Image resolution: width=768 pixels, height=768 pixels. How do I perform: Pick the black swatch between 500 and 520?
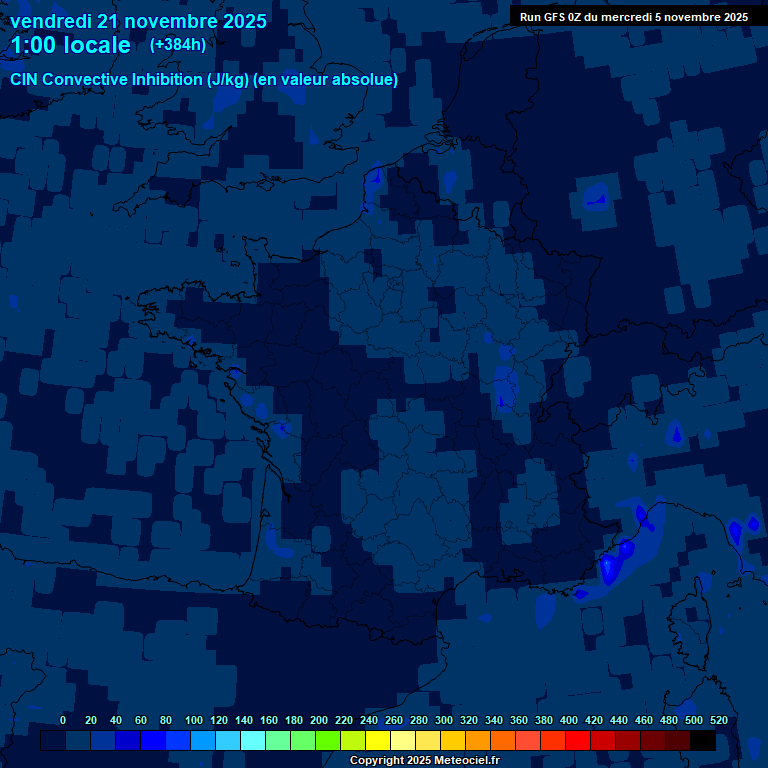702,741
